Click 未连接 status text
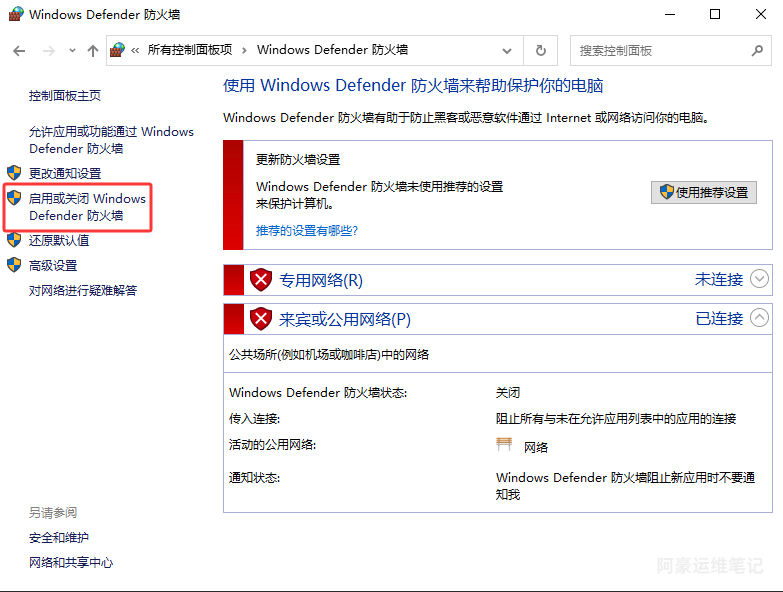This screenshot has height=592, width=783. coord(719,280)
